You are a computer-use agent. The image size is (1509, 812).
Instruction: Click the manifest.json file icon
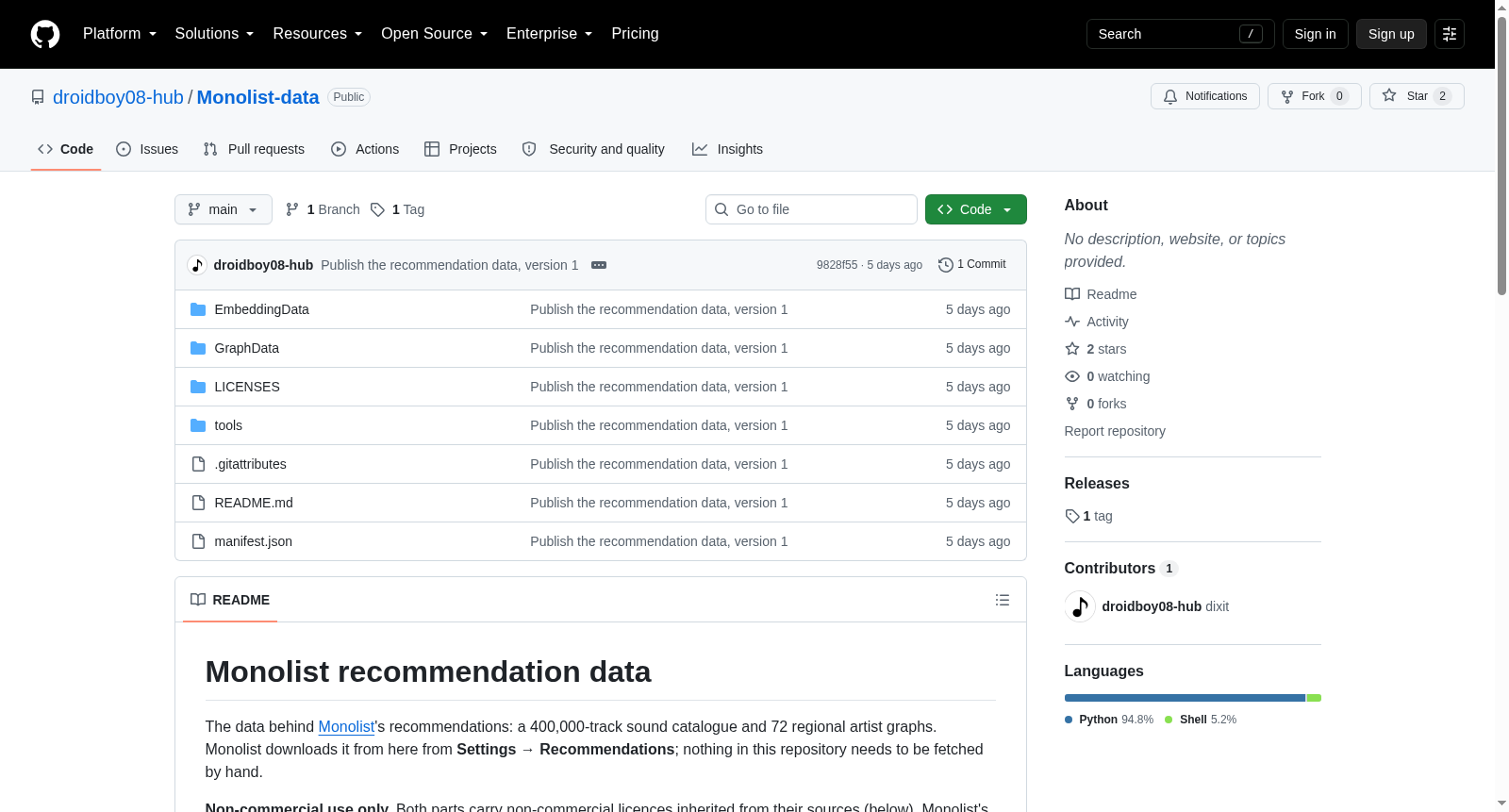pyautogui.click(x=198, y=541)
